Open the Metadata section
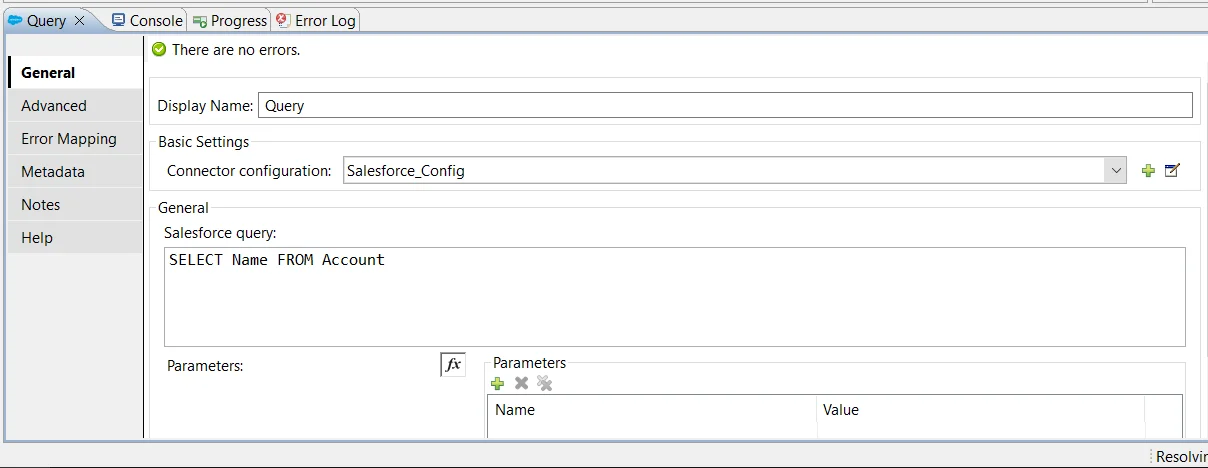Viewport: 1208px width, 468px height. pyautogui.click(x=75, y=171)
